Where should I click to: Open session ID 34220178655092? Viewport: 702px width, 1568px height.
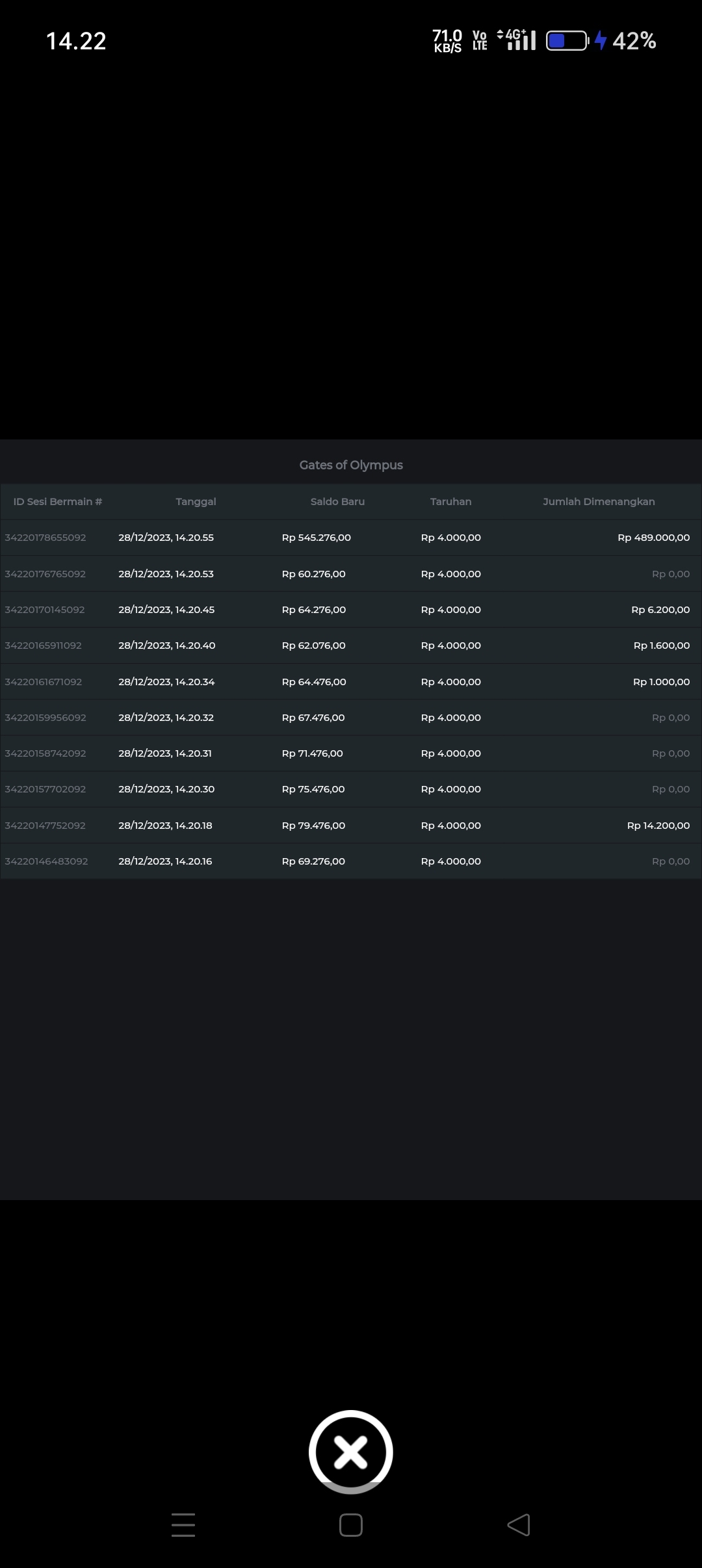click(45, 538)
